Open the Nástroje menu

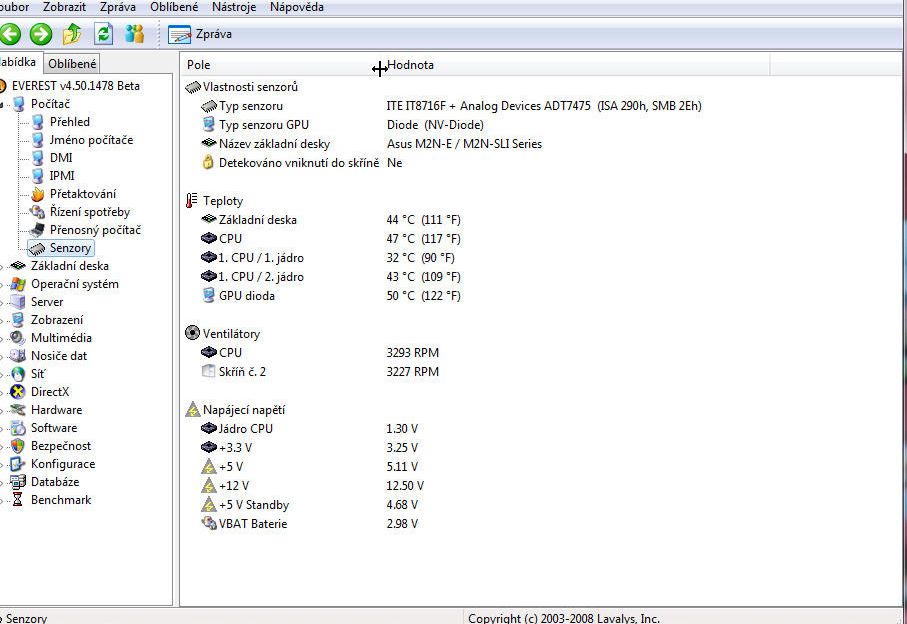point(234,7)
